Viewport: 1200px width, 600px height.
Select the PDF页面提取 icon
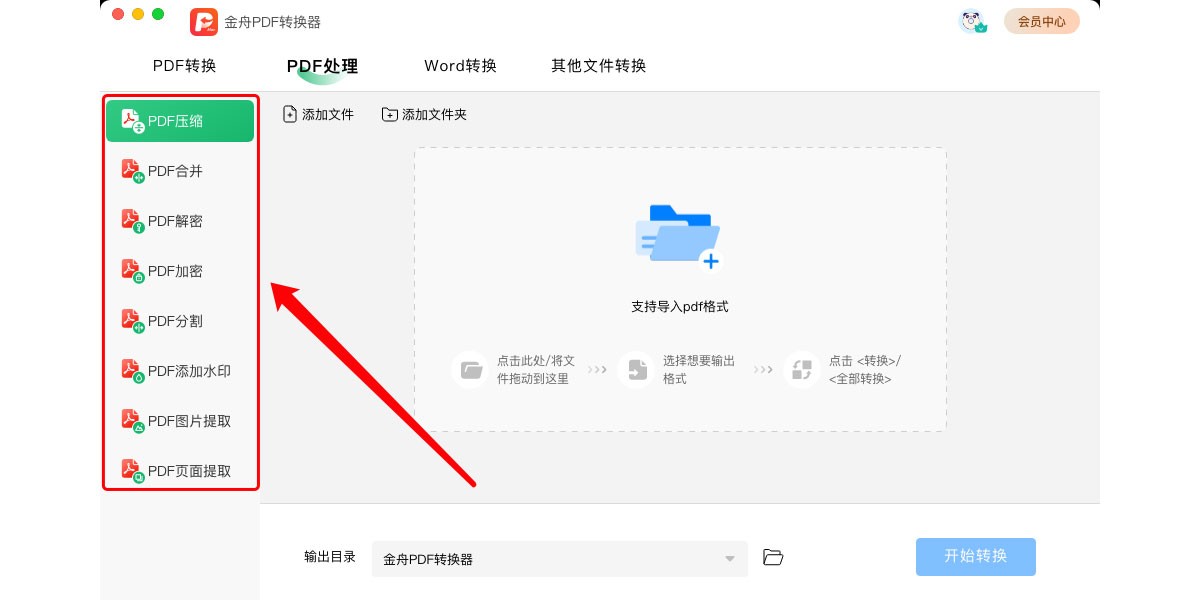(132, 471)
